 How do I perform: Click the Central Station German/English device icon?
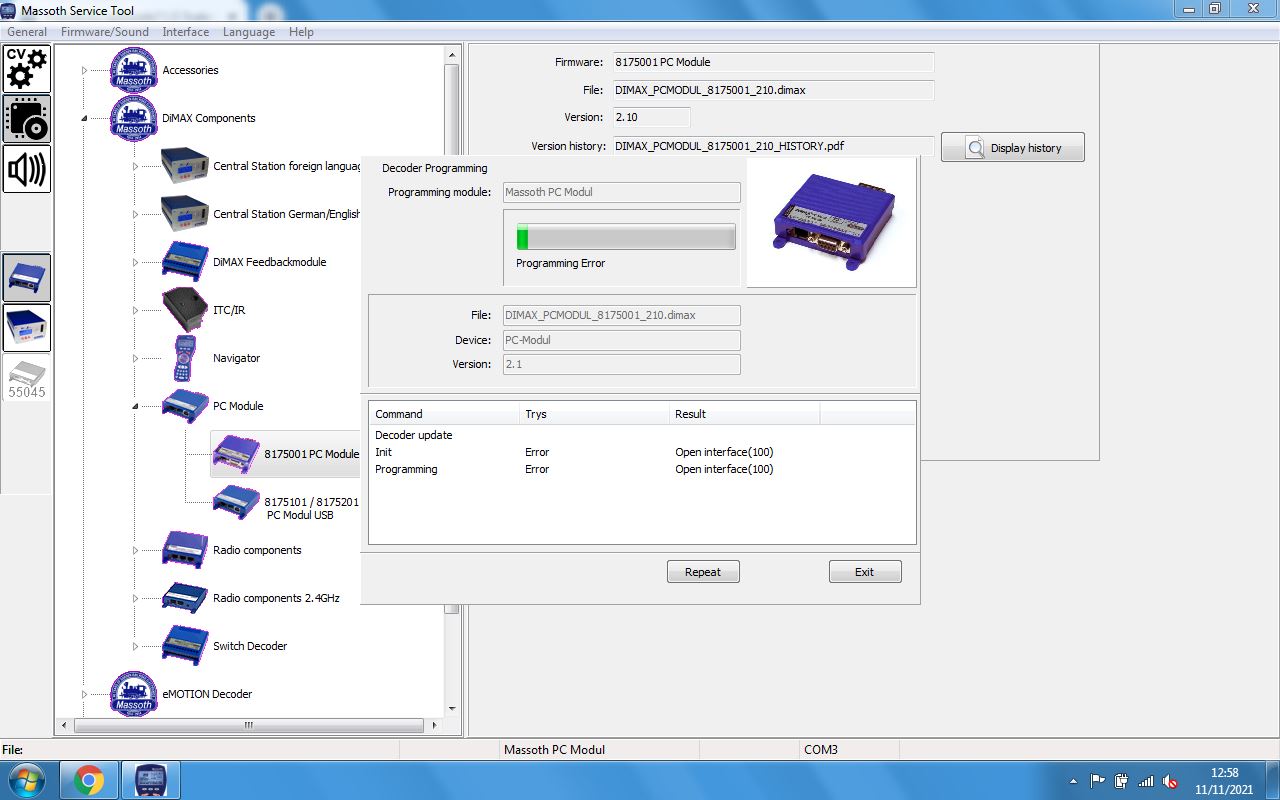[184, 214]
